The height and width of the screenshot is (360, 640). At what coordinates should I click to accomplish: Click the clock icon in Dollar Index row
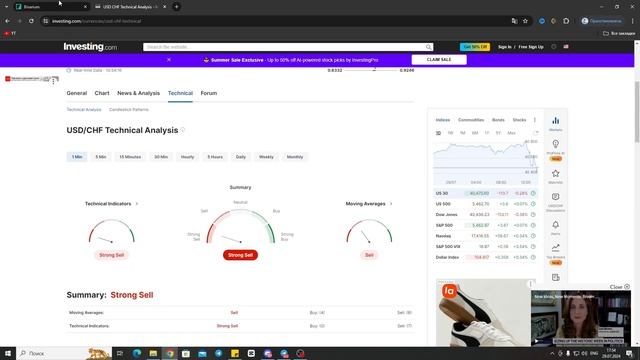click(x=533, y=257)
